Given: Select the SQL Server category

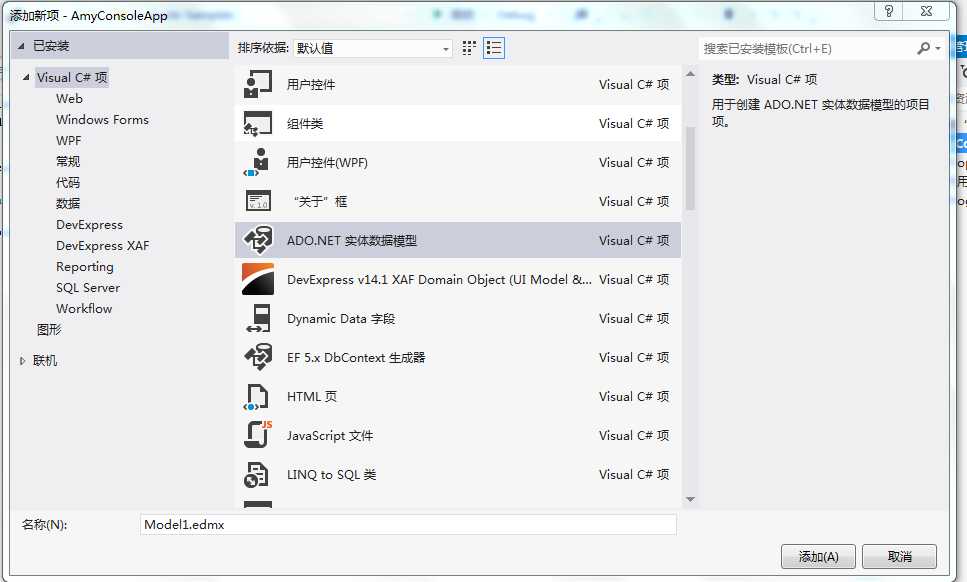Looking at the screenshot, I should [x=88, y=287].
